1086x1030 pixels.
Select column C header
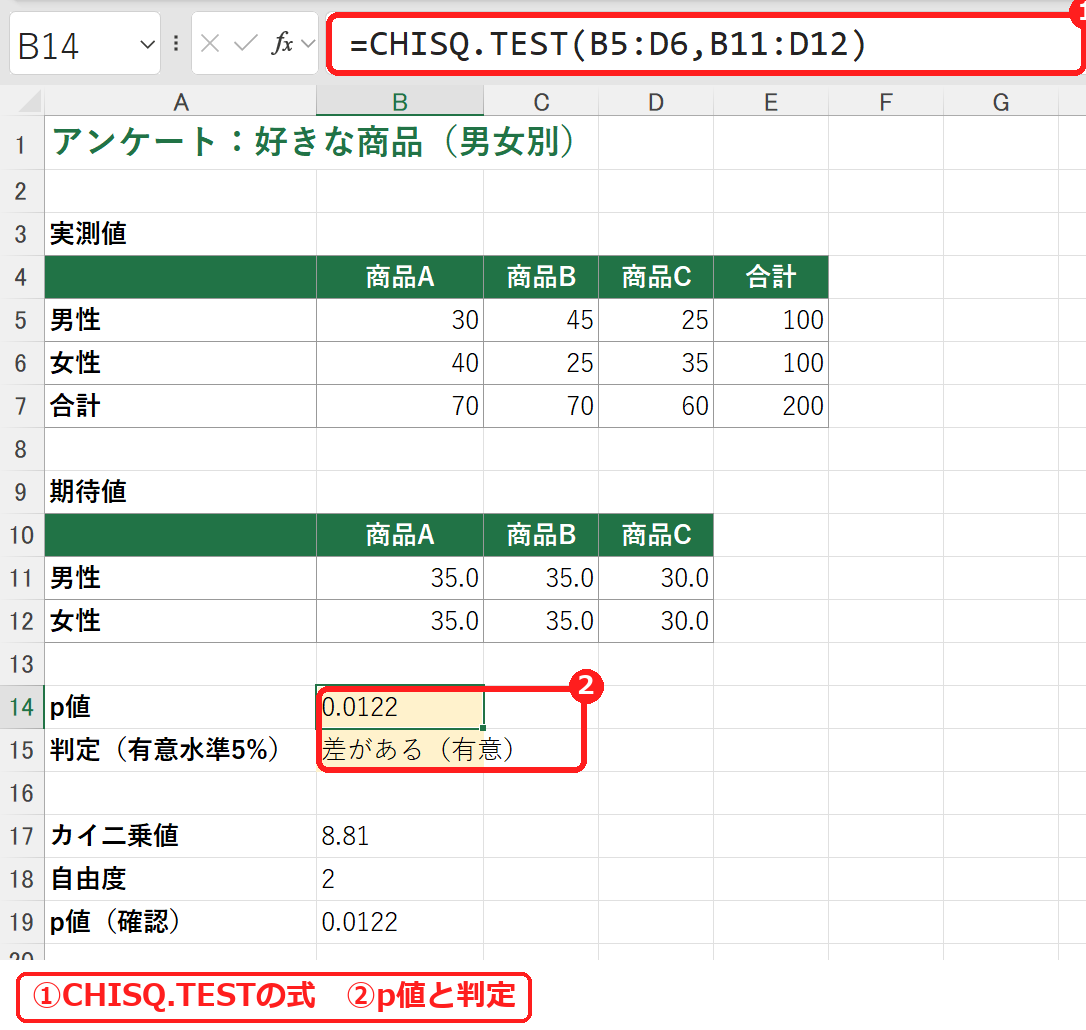click(x=541, y=103)
